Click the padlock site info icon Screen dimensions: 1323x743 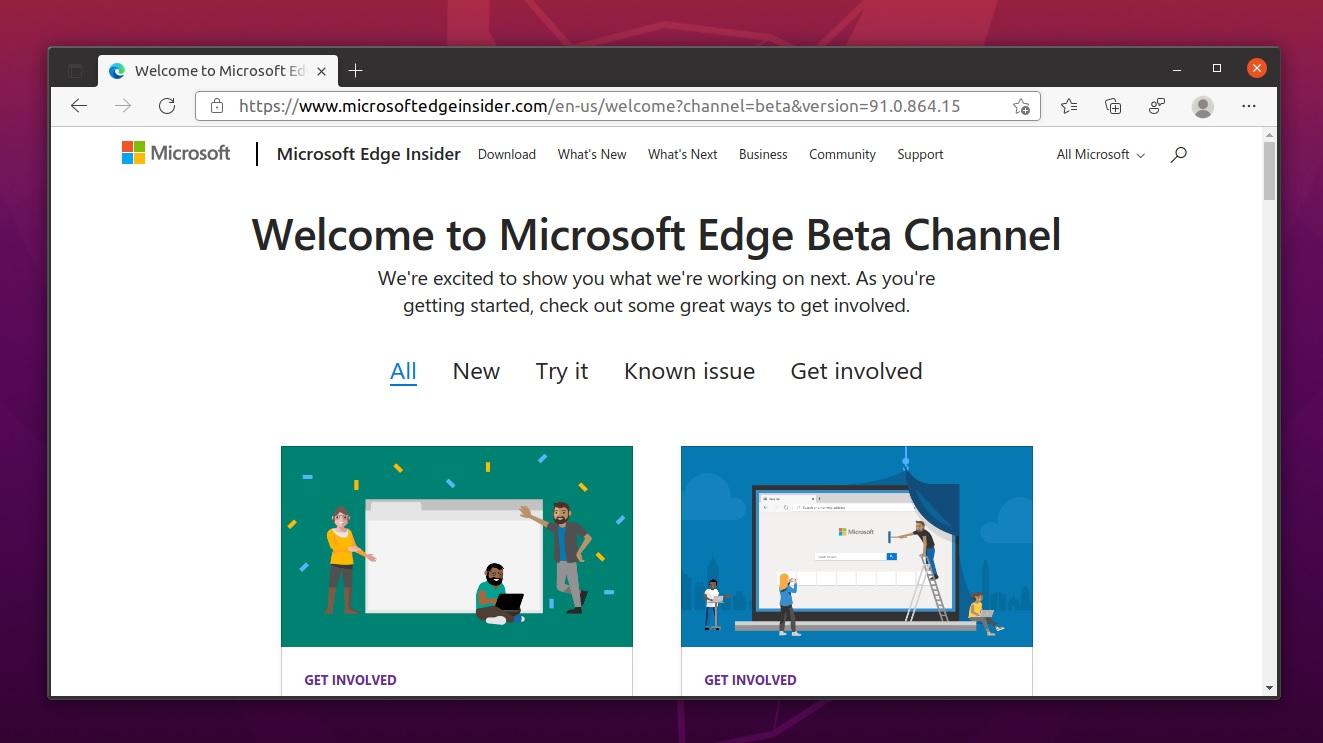click(216, 106)
